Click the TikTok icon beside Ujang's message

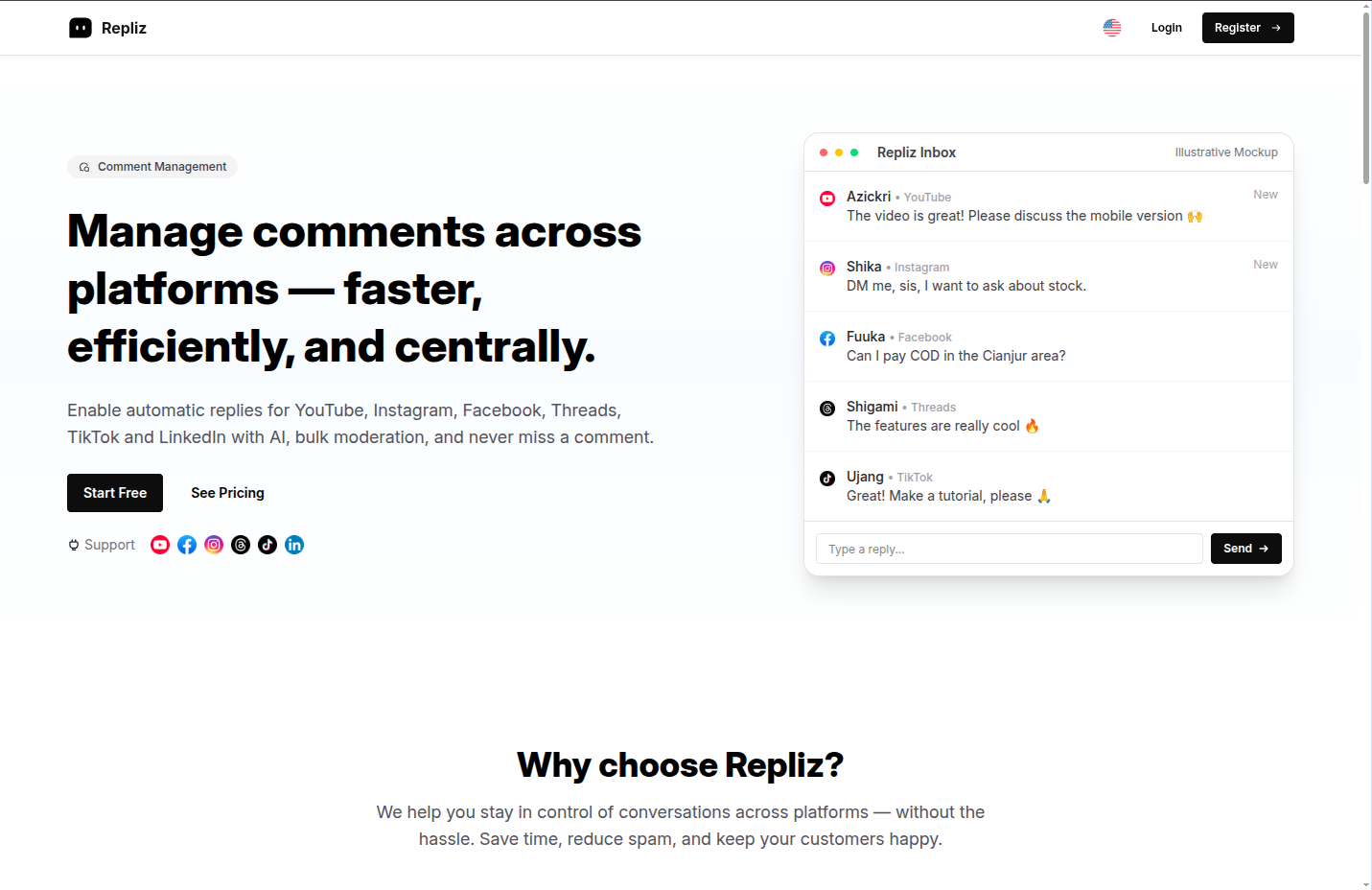827,479
